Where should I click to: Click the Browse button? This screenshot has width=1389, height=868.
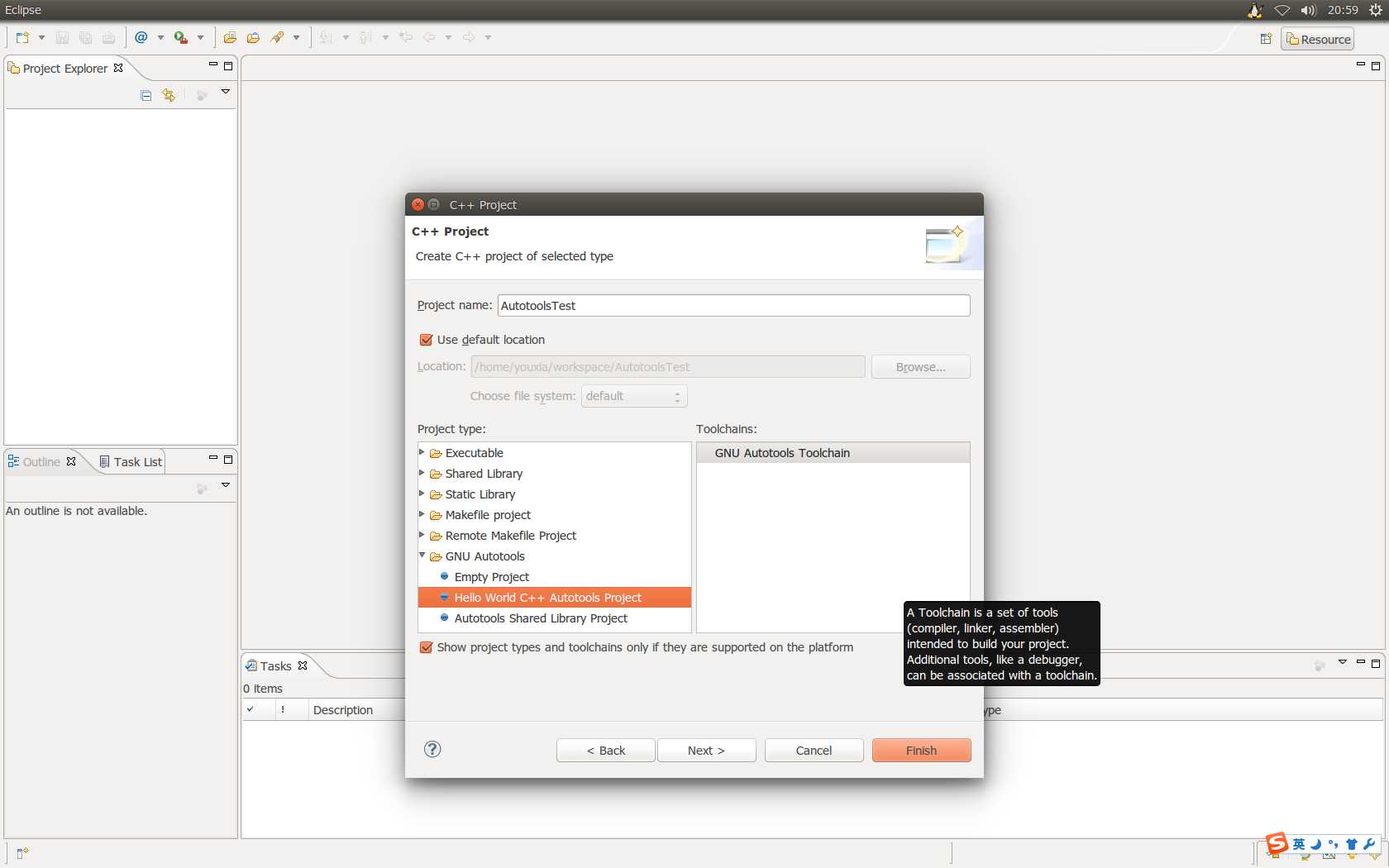click(920, 366)
